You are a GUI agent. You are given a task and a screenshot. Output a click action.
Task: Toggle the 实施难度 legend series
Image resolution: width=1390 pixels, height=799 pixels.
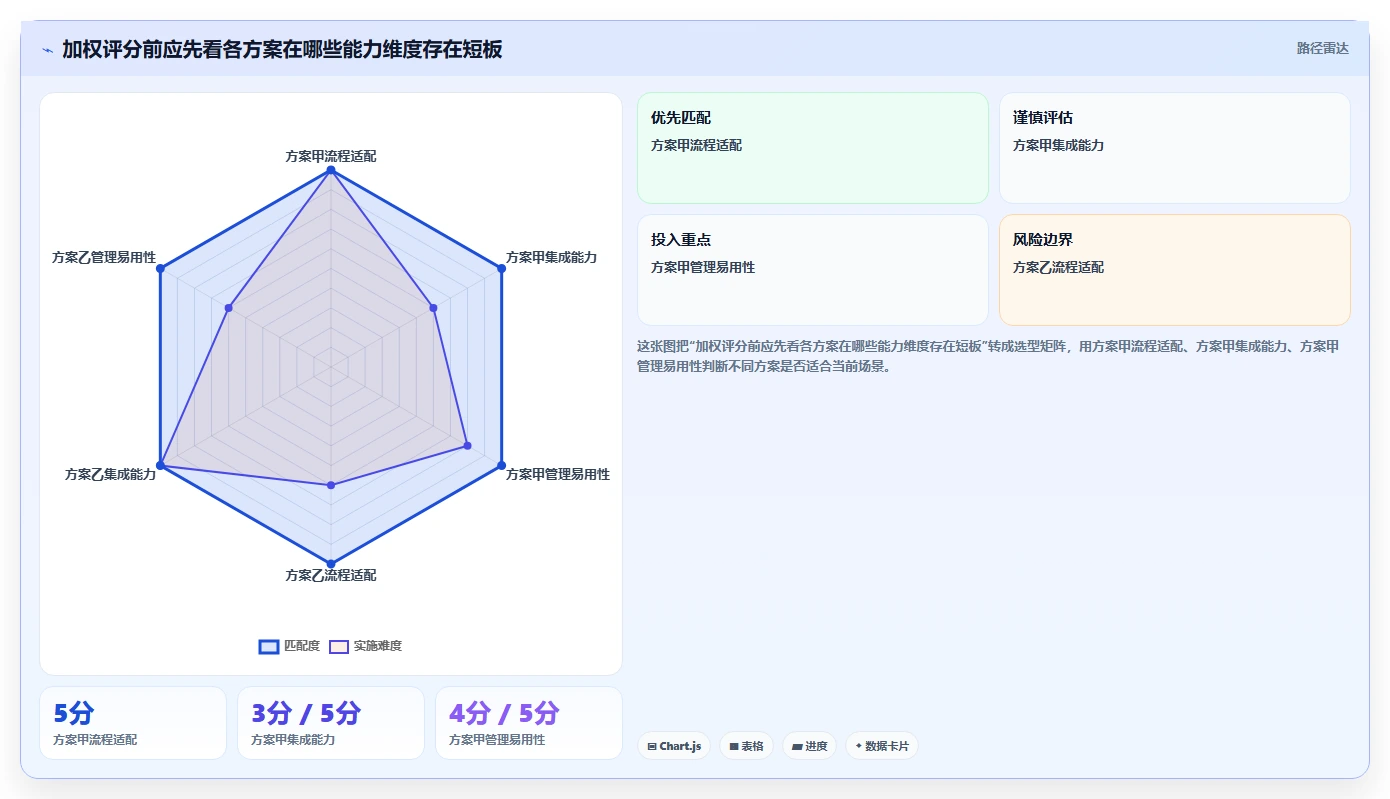(366, 646)
